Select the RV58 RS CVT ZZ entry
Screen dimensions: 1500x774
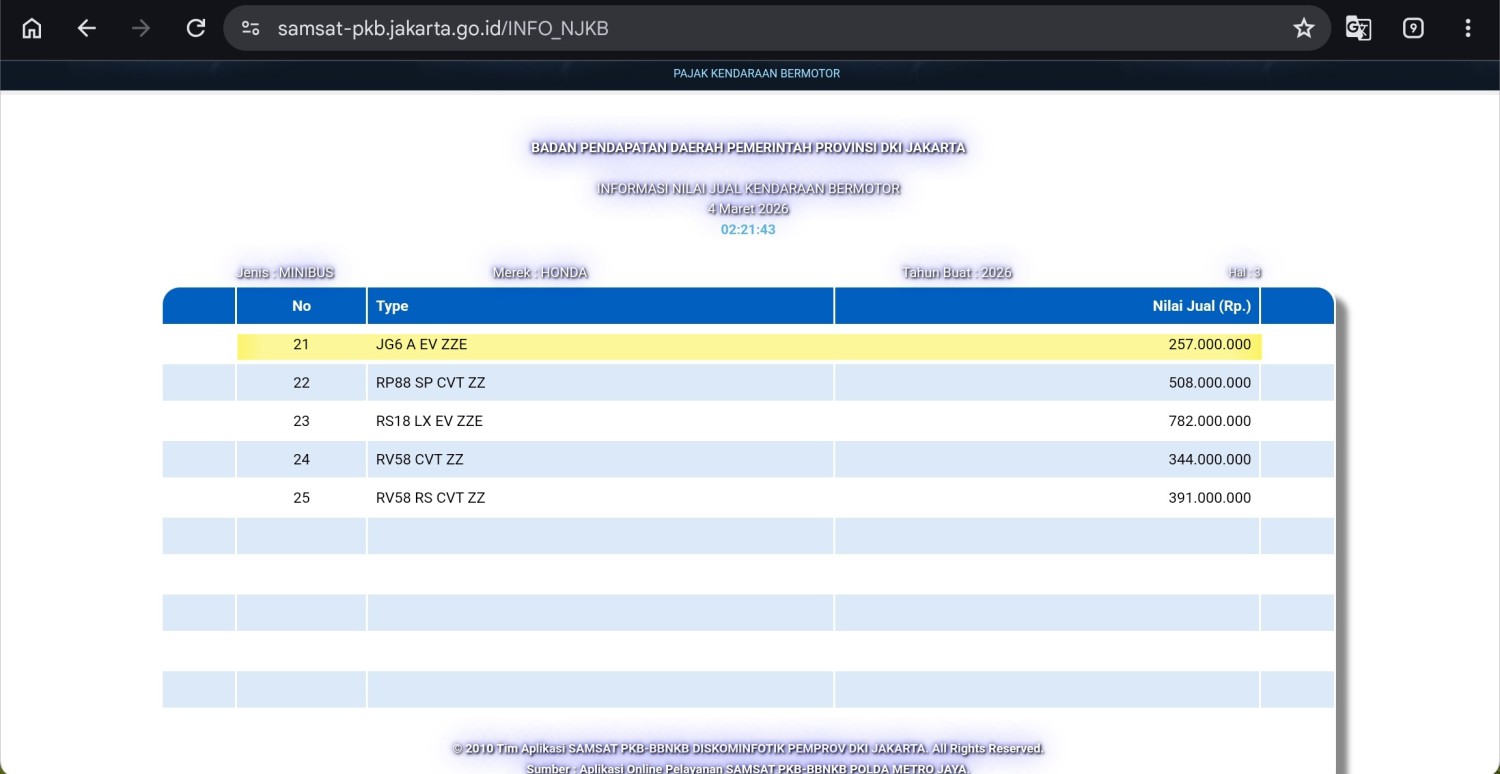pyautogui.click(x=430, y=498)
